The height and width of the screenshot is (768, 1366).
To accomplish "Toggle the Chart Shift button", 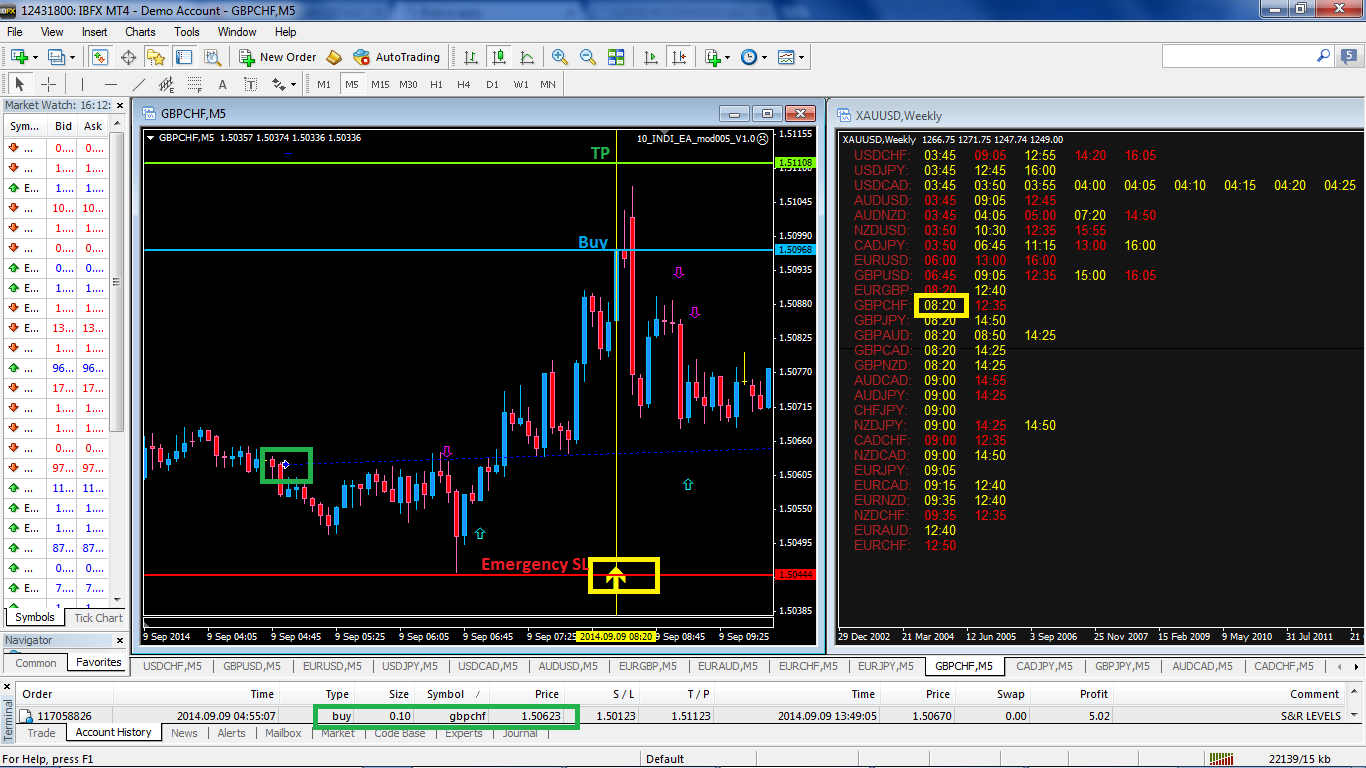I will (680, 57).
